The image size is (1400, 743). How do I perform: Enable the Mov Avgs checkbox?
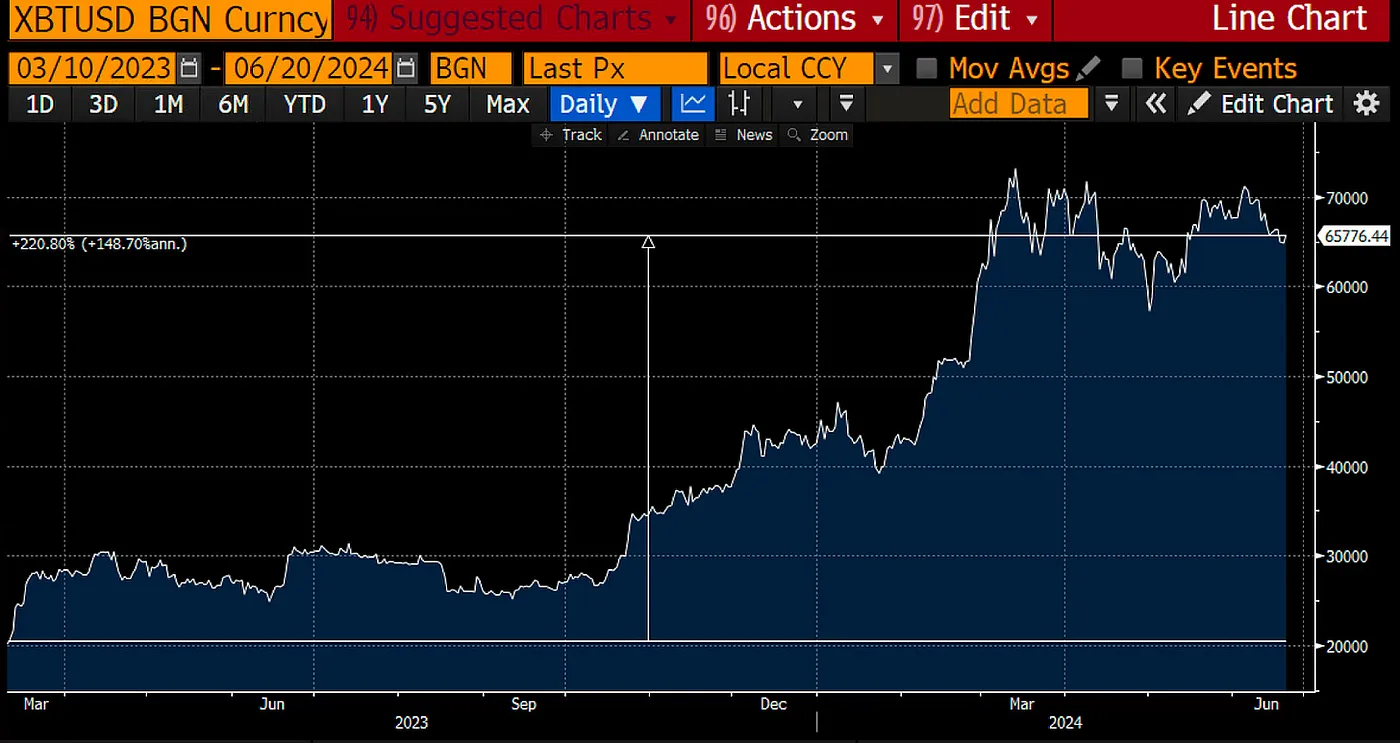click(x=927, y=68)
